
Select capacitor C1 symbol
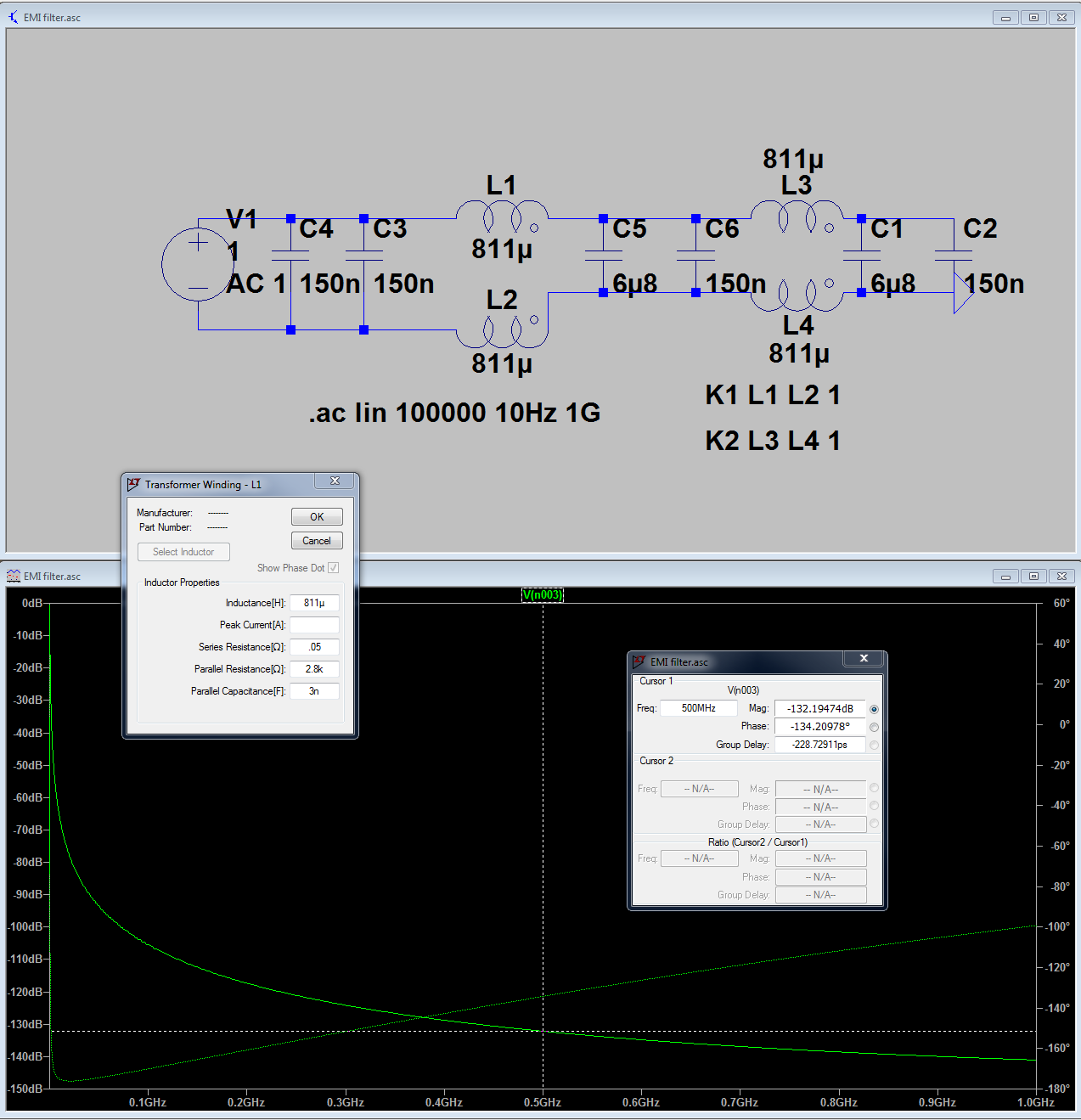click(861, 255)
